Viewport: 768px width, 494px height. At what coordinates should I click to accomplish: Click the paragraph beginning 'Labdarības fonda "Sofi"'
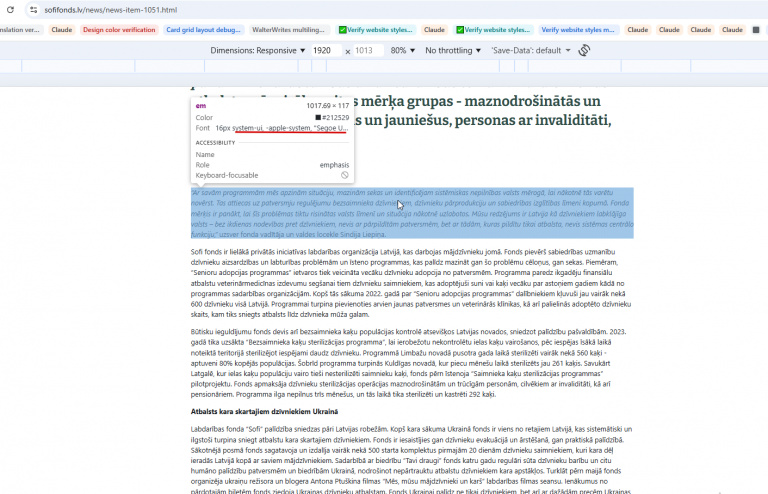click(x=411, y=460)
